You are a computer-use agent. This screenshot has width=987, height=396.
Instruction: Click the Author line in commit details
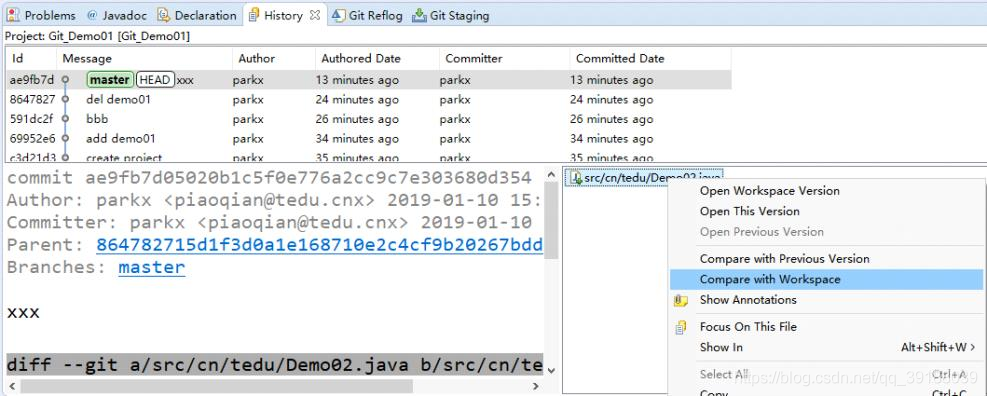click(274, 200)
